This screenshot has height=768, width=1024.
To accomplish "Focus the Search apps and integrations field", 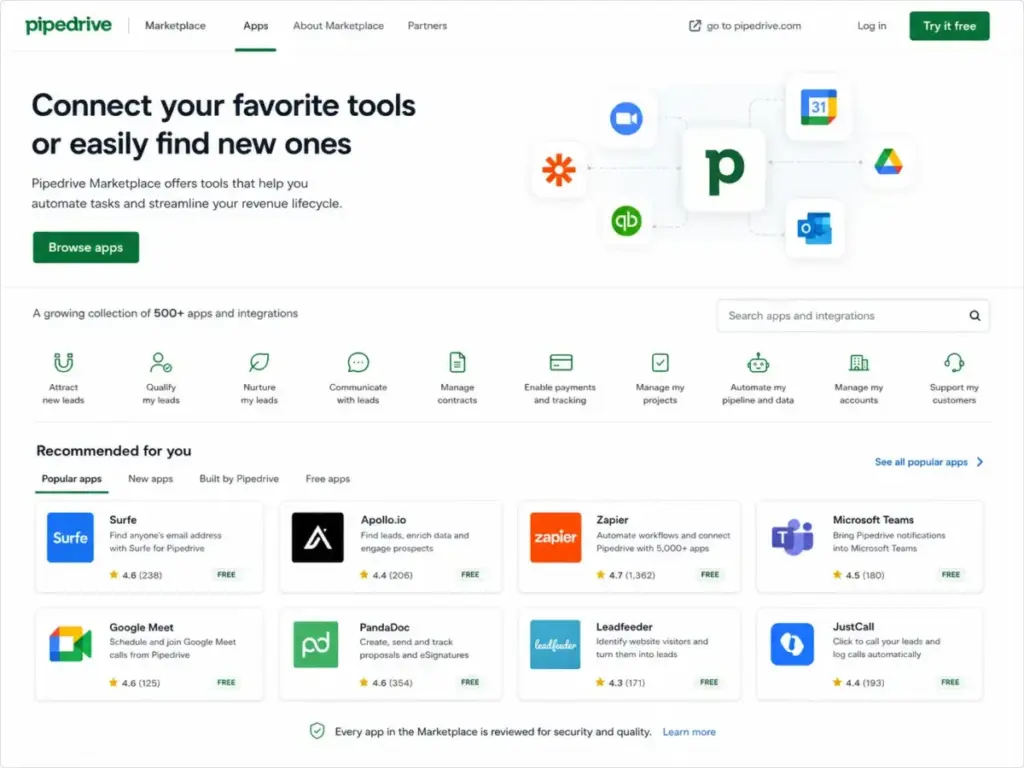I will [853, 315].
